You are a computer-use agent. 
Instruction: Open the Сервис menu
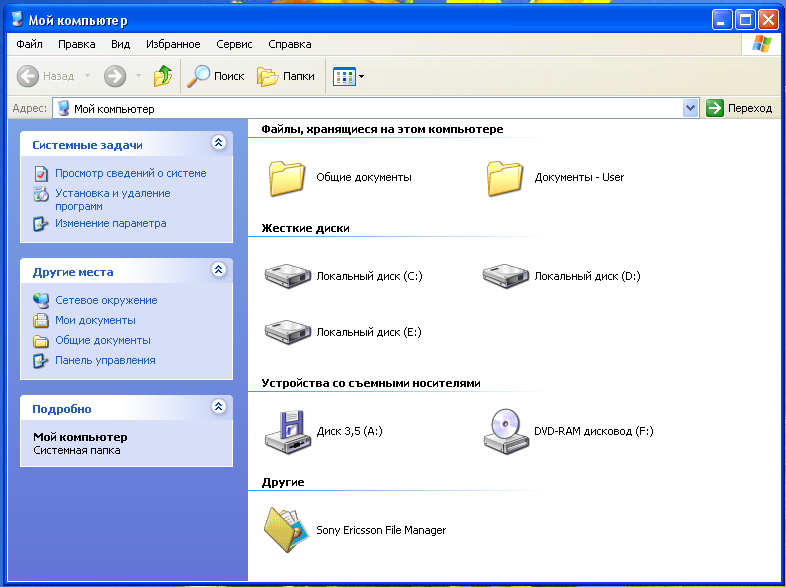(x=234, y=44)
